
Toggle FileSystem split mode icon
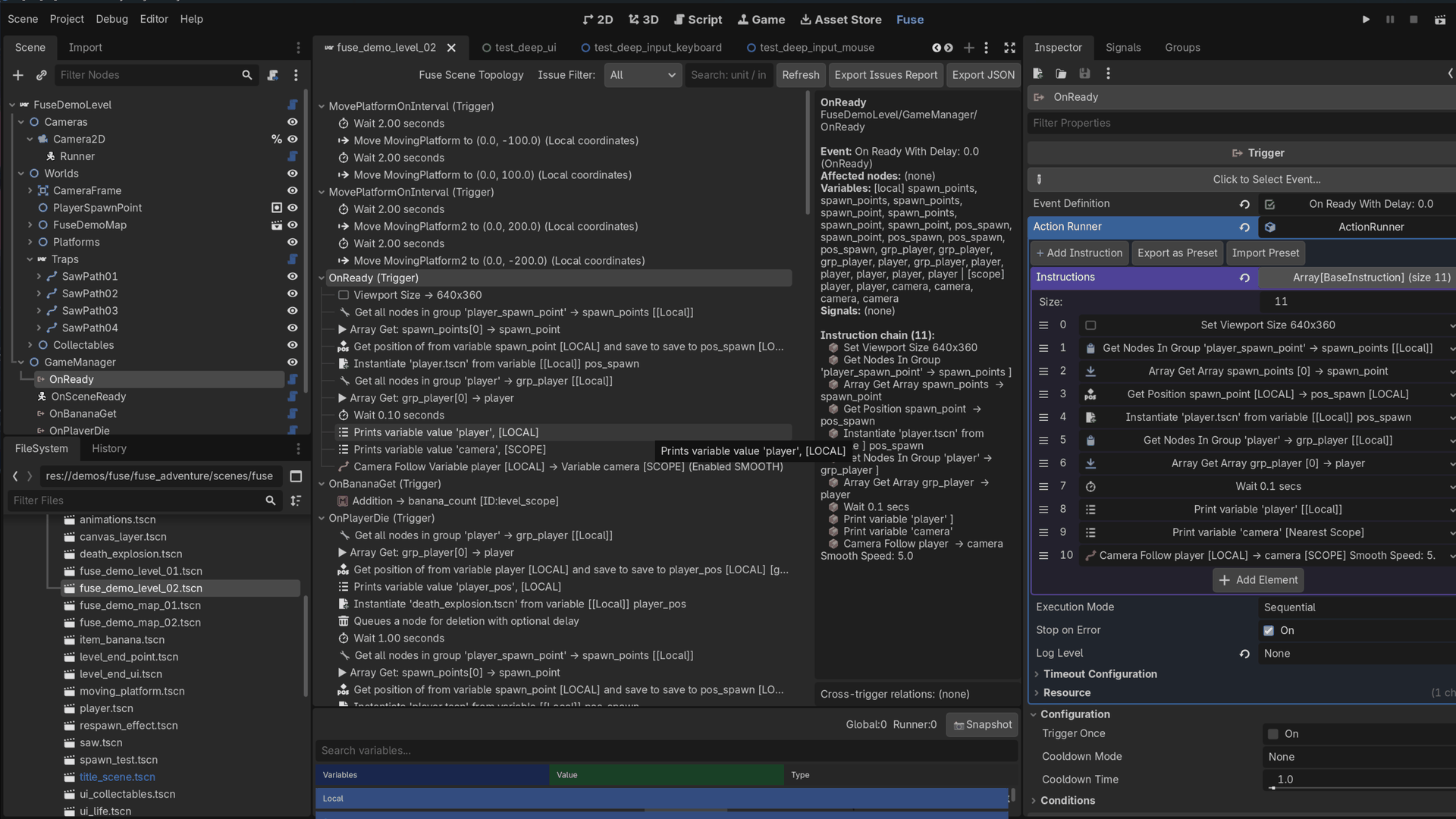296,476
